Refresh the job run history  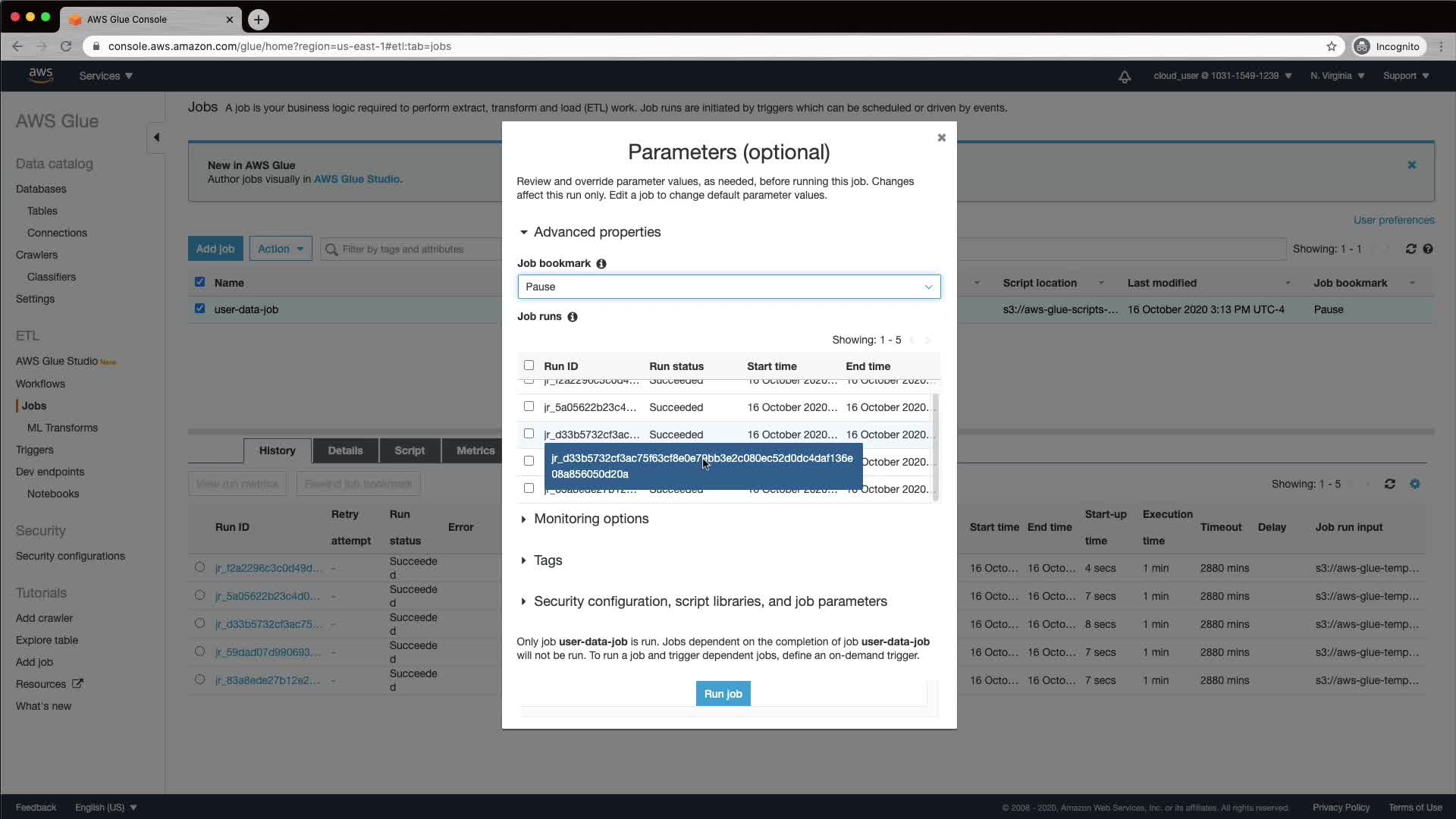point(1389,484)
